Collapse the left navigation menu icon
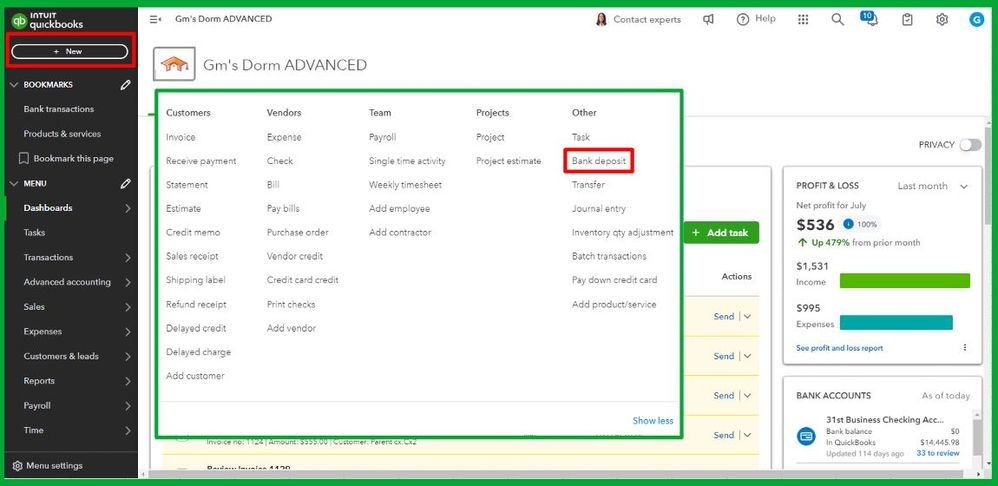Viewport: 998px width, 486px height. point(155,19)
